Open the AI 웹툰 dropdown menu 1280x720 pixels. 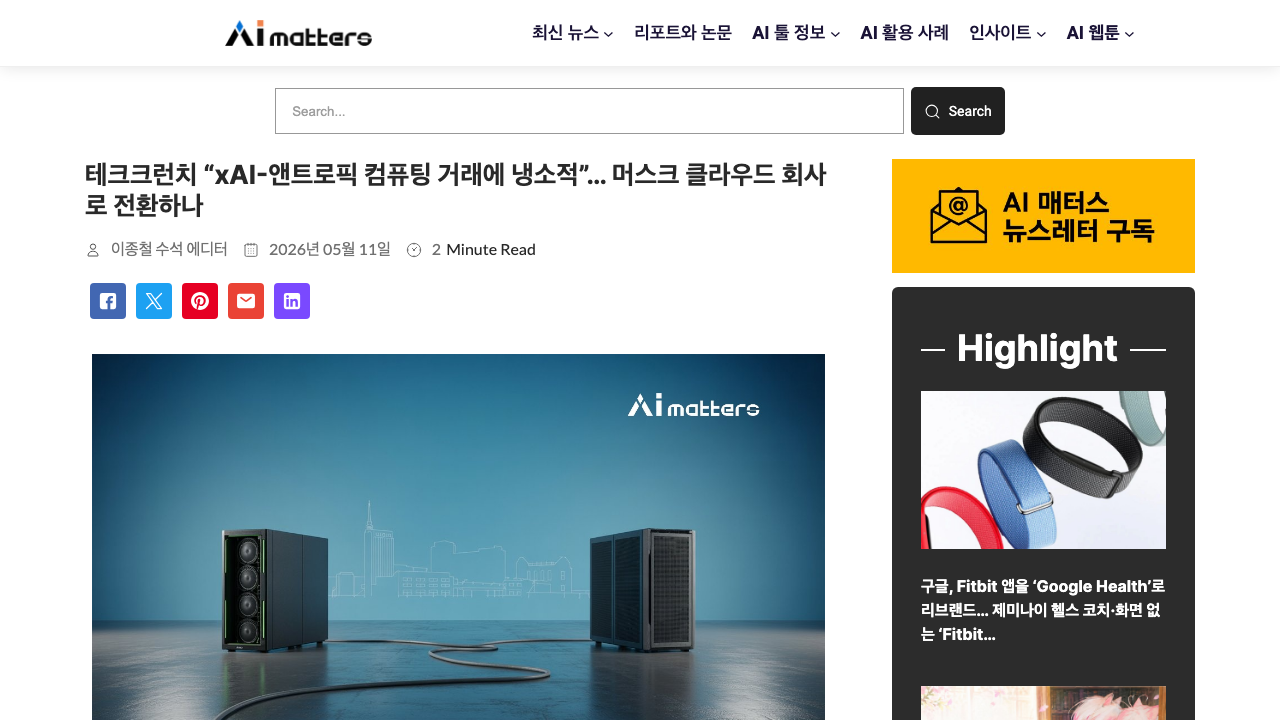tap(1100, 33)
